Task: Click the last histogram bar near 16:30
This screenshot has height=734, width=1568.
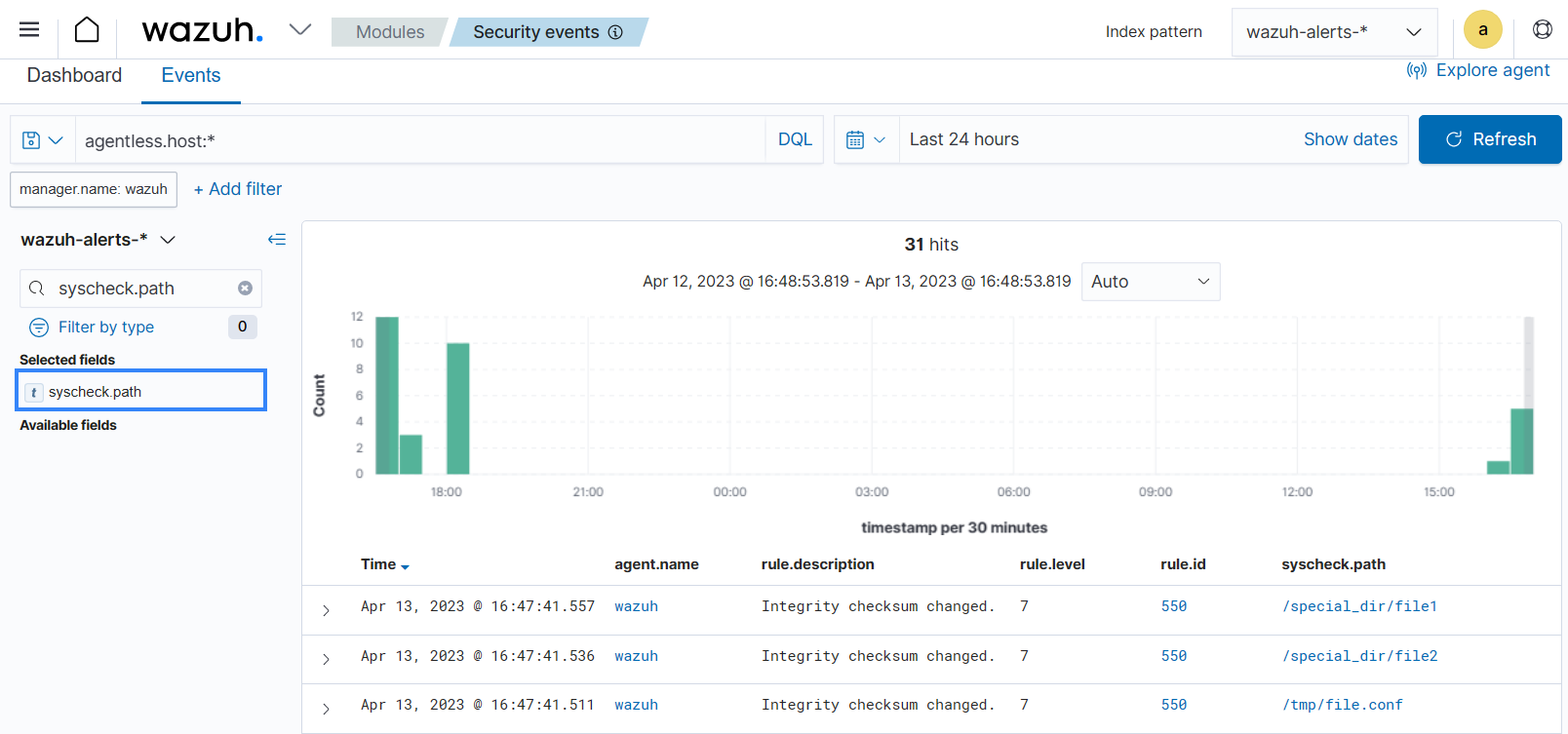Action: 1522,442
